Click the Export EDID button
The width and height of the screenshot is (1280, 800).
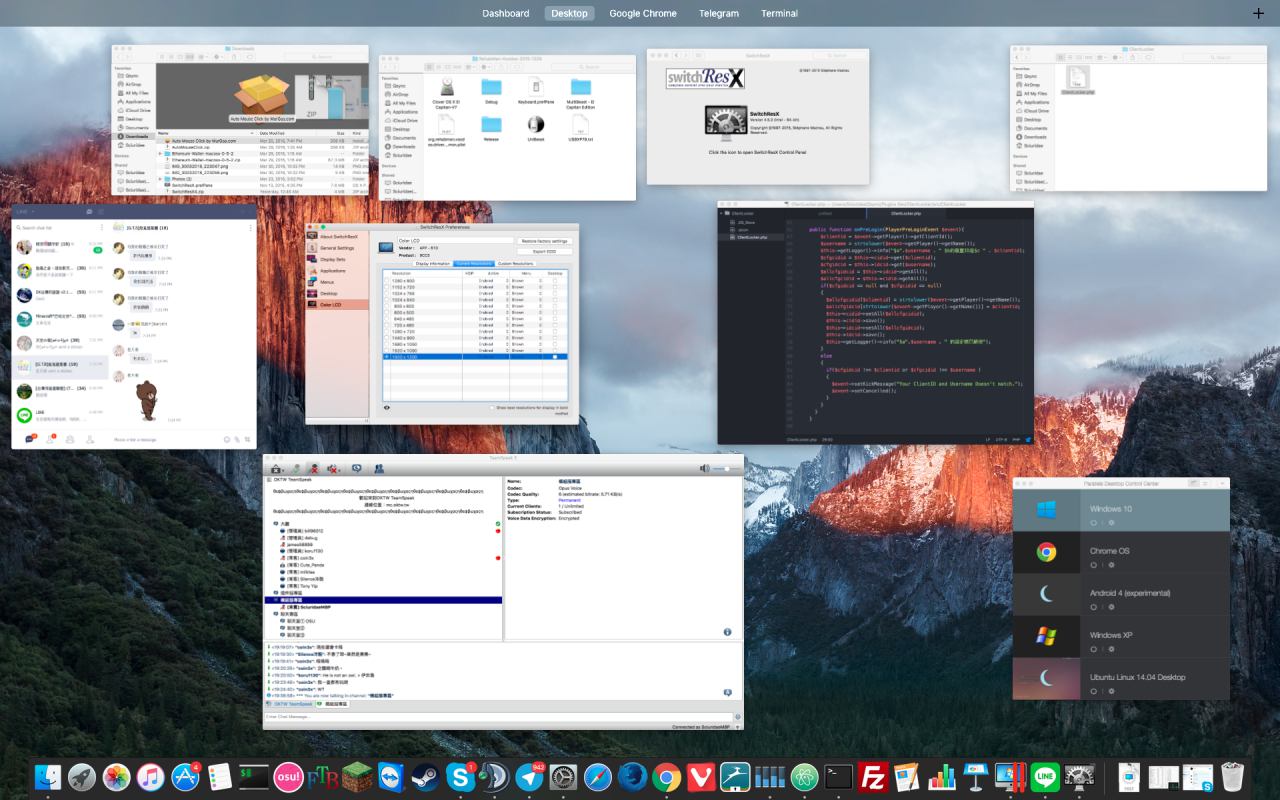pyautogui.click(x=545, y=251)
